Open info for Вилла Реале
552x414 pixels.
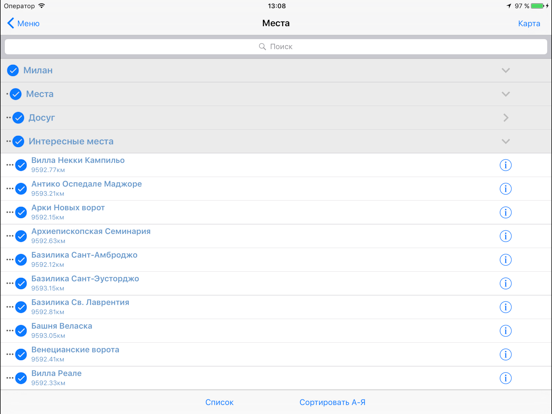pyautogui.click(x=506, y=378)
